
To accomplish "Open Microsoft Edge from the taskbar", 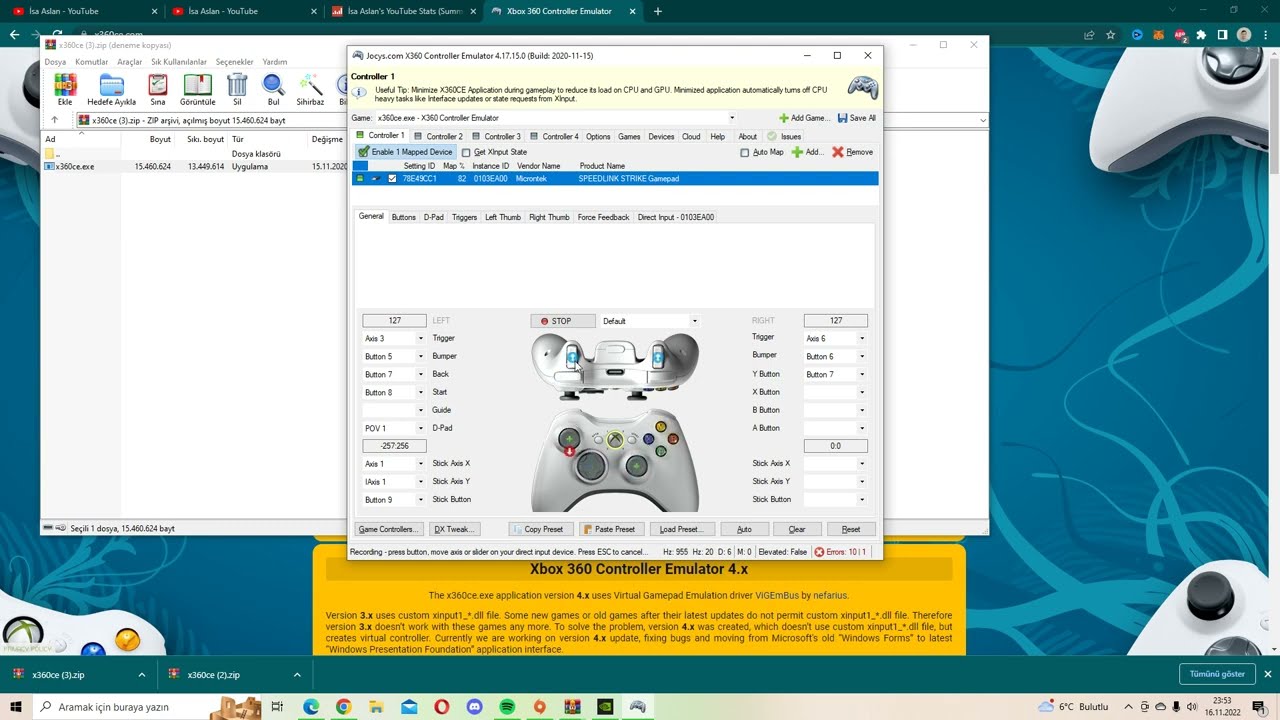I will [311, 707].
